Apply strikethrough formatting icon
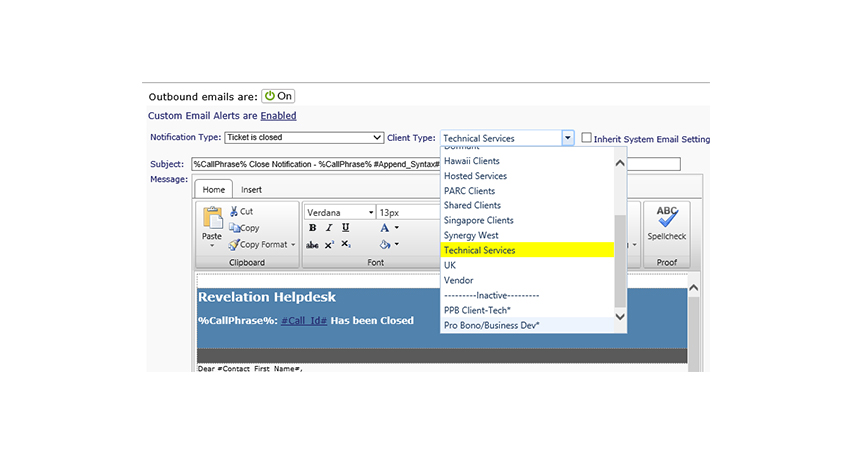The width and height of the screenshot is (852, 452). [x=312, y=245]
